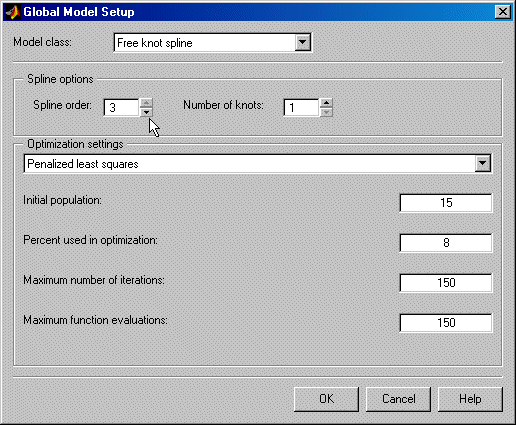Open the Help button
Viewport: 516px width, 425px height.
(x=470, y=399)
